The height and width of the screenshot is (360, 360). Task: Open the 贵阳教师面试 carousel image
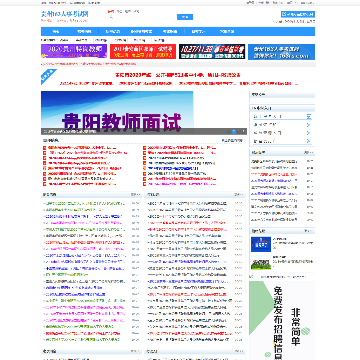(x=117, y=113)
